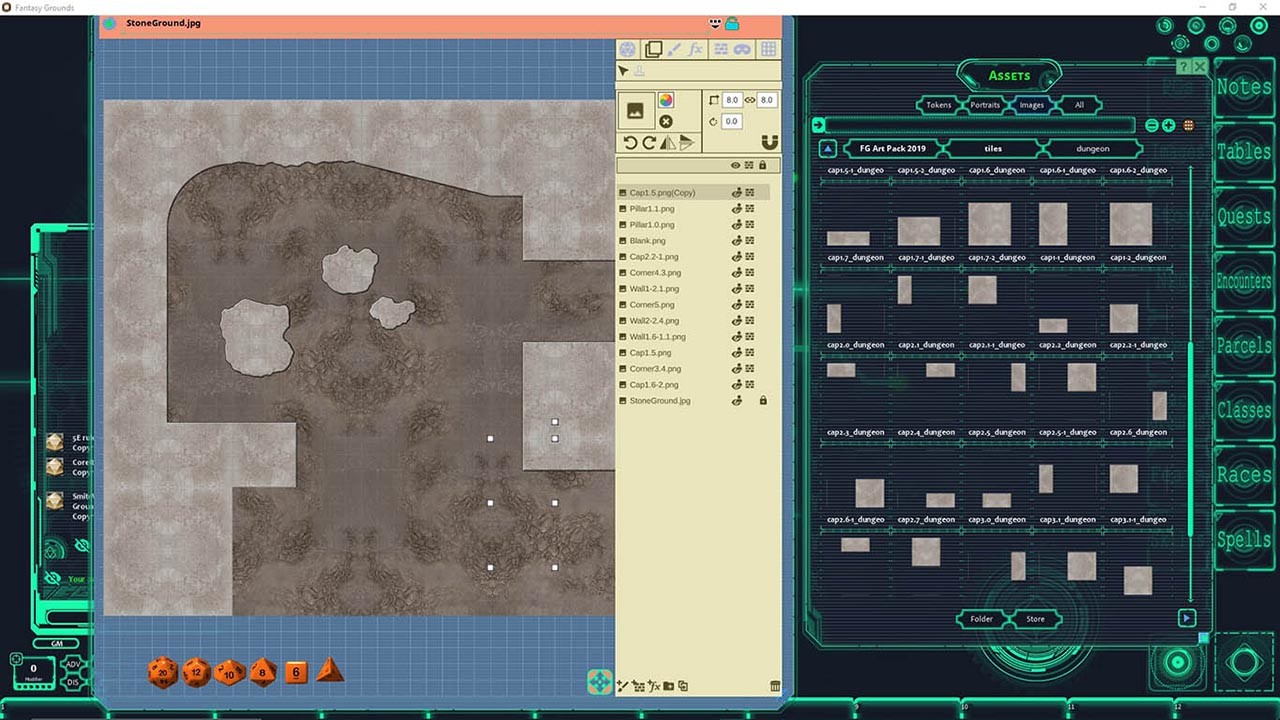This screenshot has height=720, width=1280.
Task: Select the brush paint tool in the top toolbar
Action: [675, 48]
